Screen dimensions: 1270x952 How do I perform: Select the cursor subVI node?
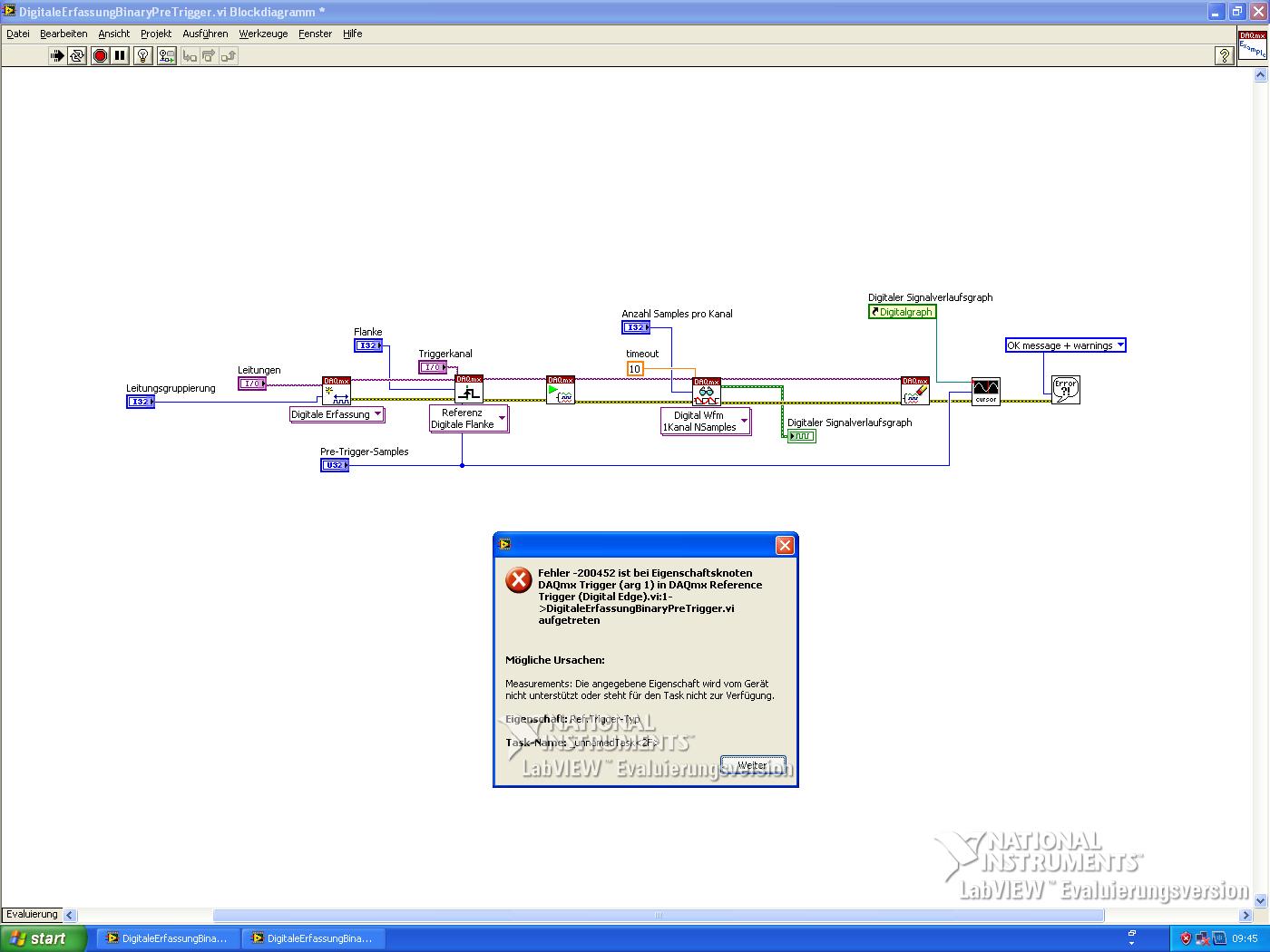point(986,392)
